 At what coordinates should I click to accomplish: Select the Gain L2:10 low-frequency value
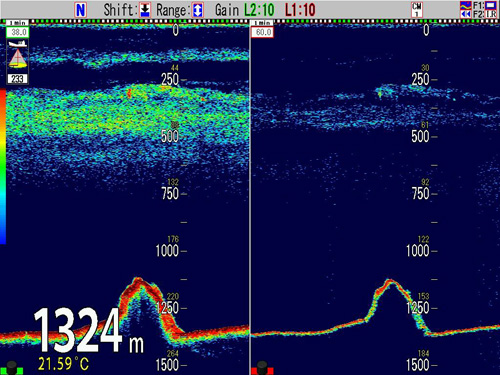pyautogui.click(x=259, y=10)
